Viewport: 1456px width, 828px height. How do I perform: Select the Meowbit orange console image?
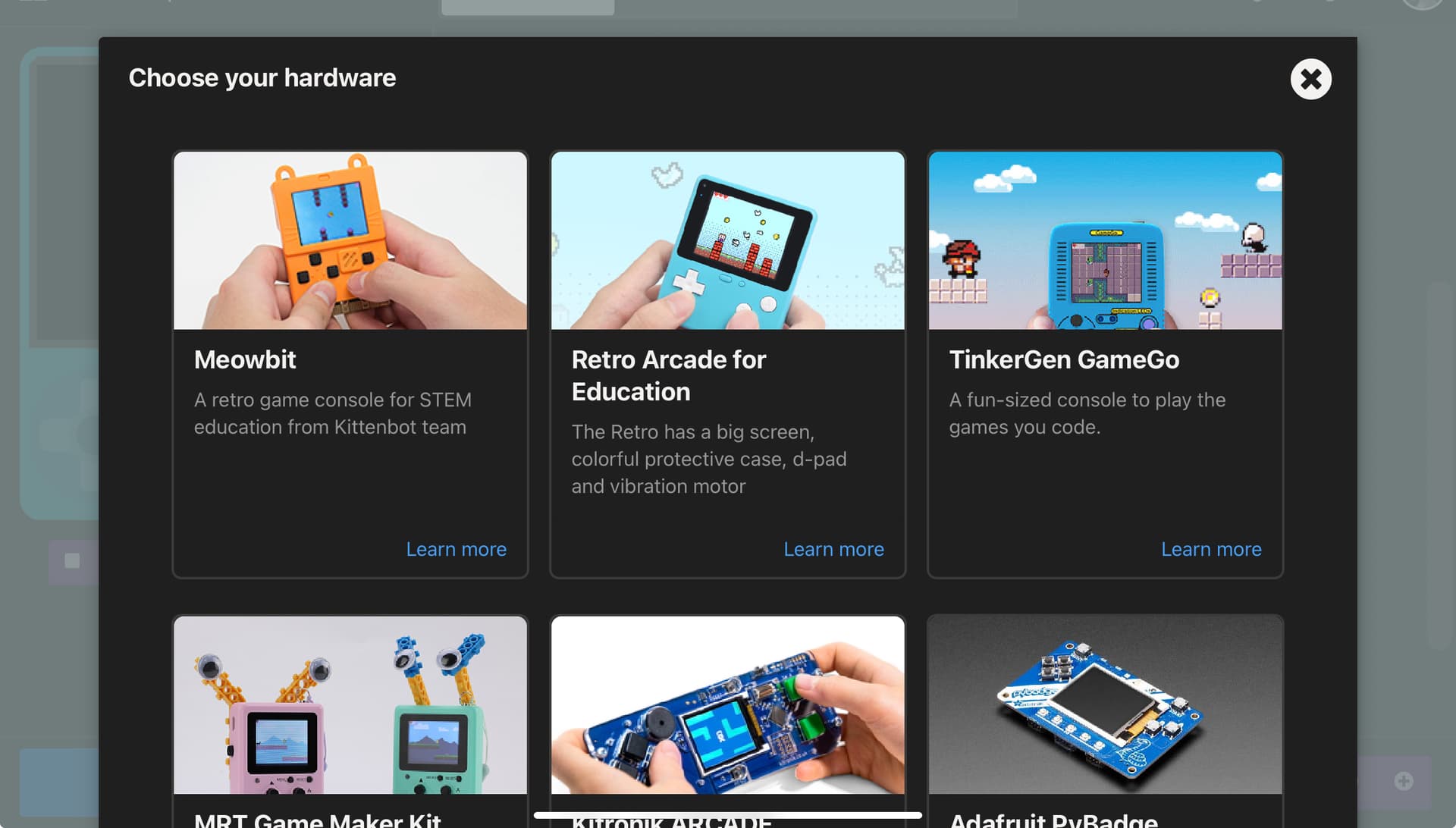click(x=350, y=240)
